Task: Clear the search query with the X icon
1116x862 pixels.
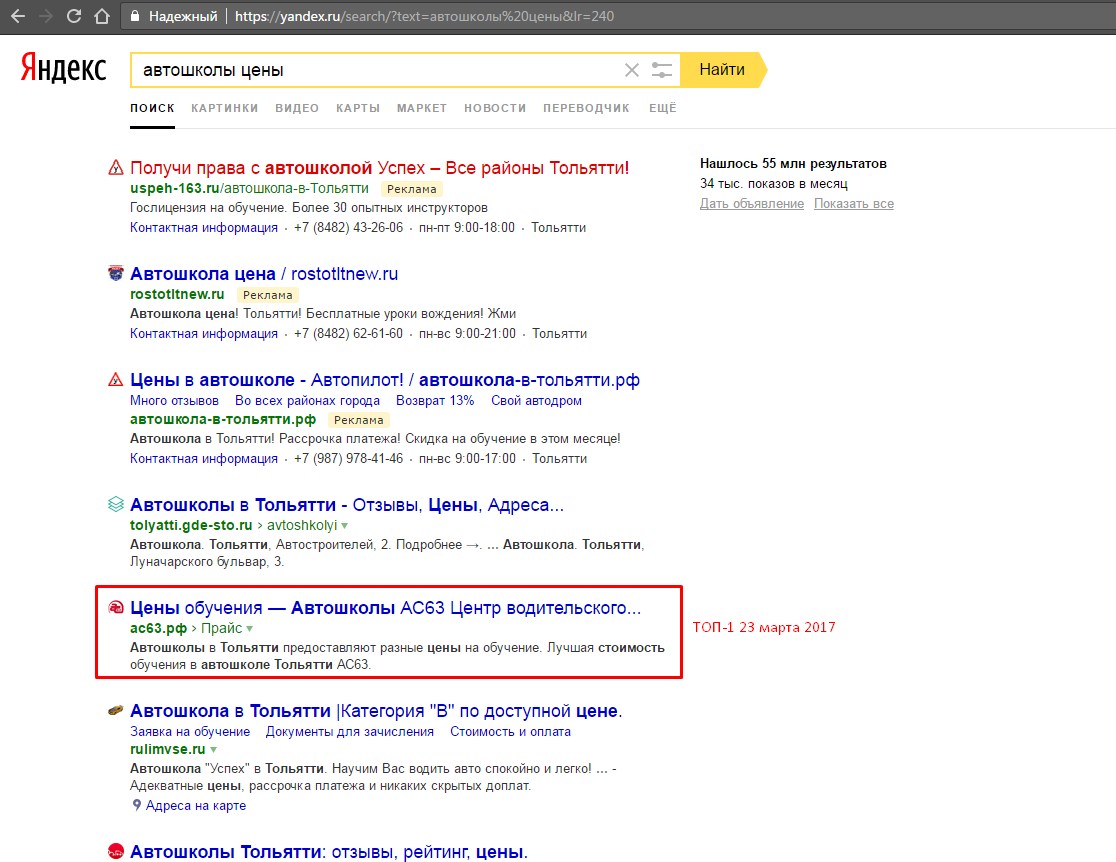Action: [x=631, y=70]
